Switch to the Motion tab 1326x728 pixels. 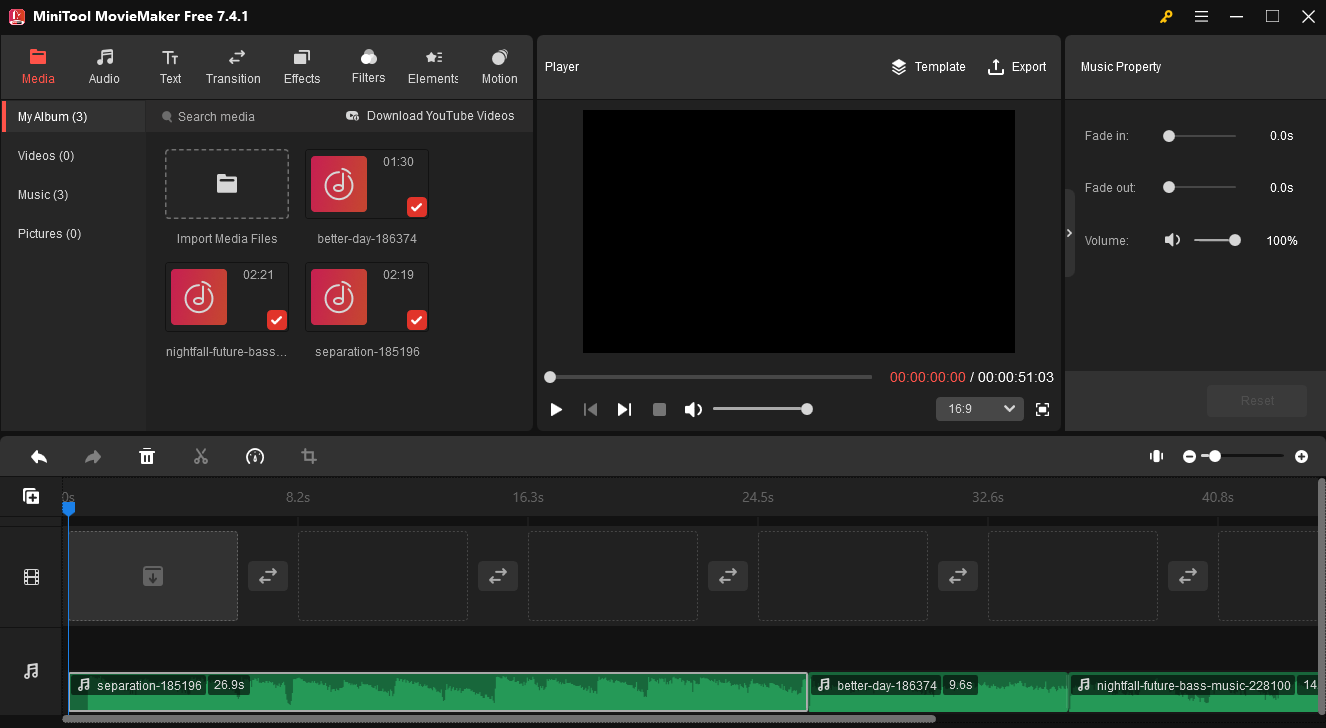[x=499, y=66]
